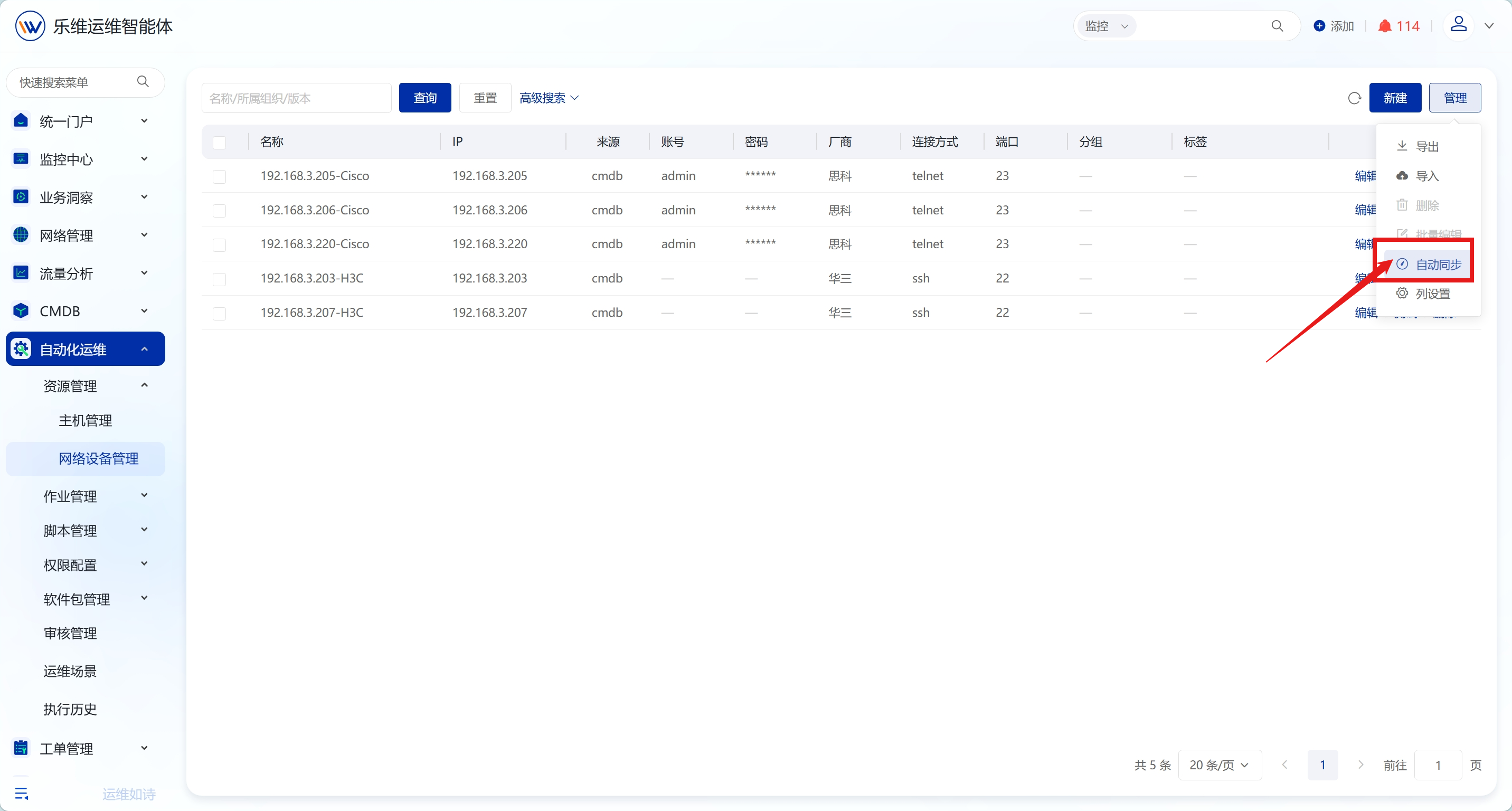Click the CMDB cube icon
The image size is (1512, 811).
point(21,311)
